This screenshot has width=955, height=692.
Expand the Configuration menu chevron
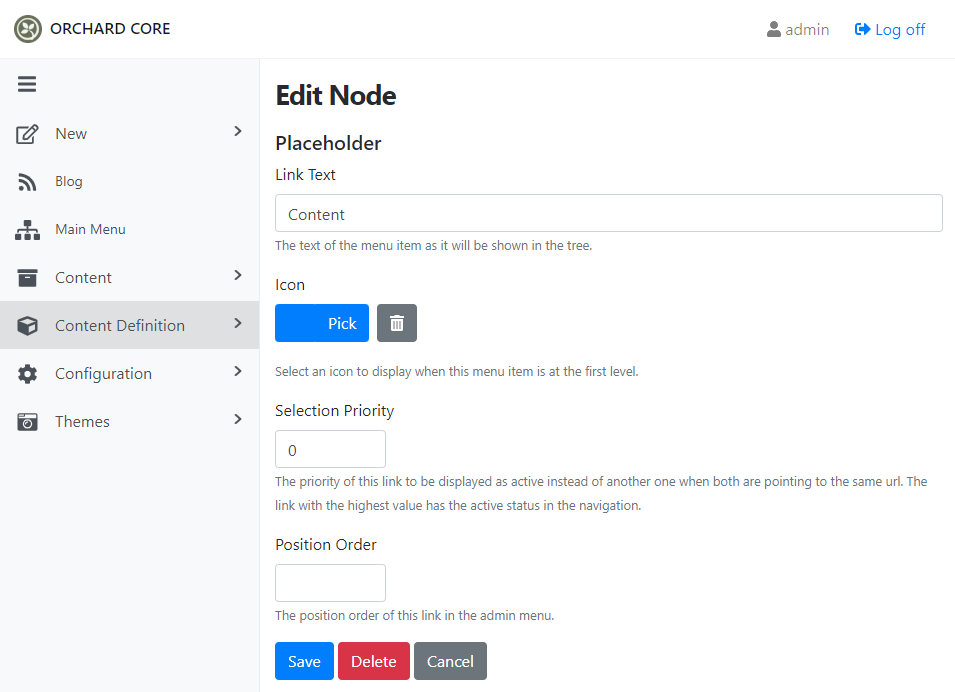(238, 371)
